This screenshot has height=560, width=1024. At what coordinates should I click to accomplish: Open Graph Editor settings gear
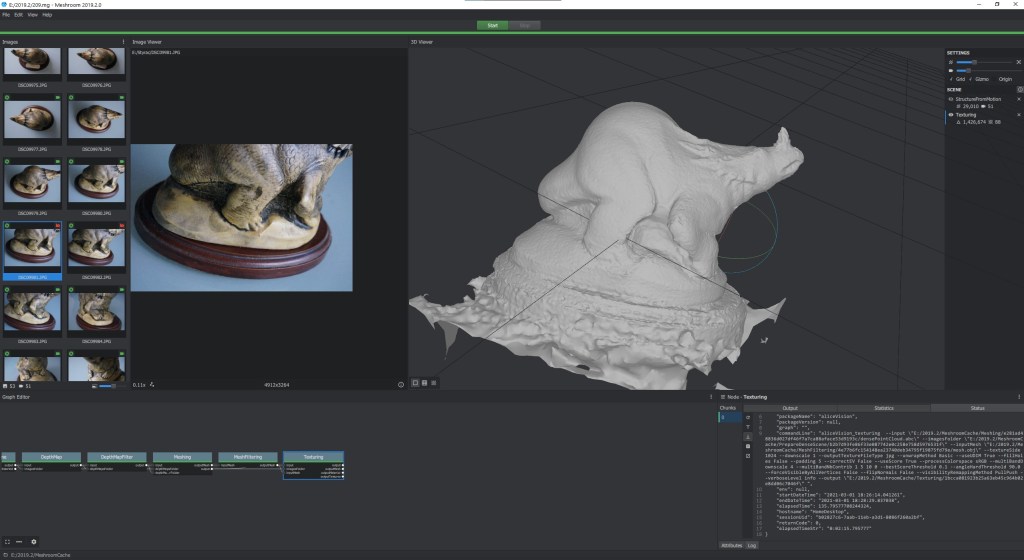(33, 541)
